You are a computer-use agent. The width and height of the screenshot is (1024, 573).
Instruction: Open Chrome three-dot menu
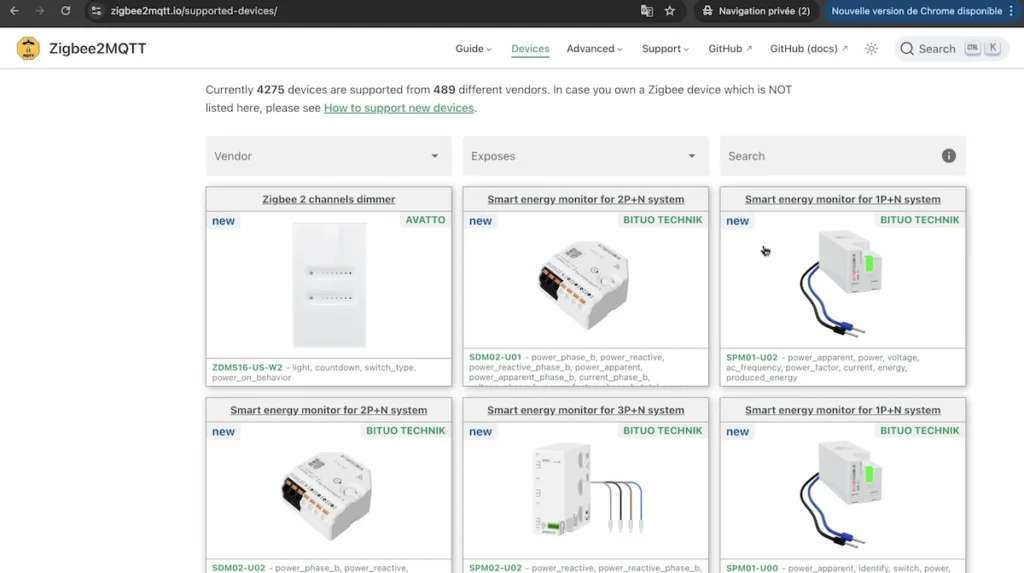tap(1011, 11)
